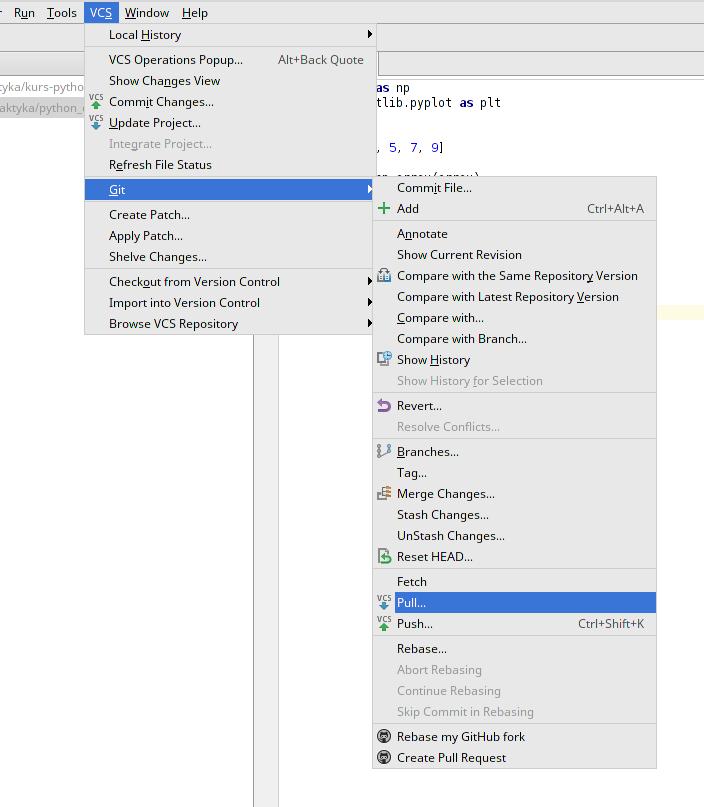Choose Reset HEAD entry
This screenshot has width=704, height=807.
pos(514,556)
